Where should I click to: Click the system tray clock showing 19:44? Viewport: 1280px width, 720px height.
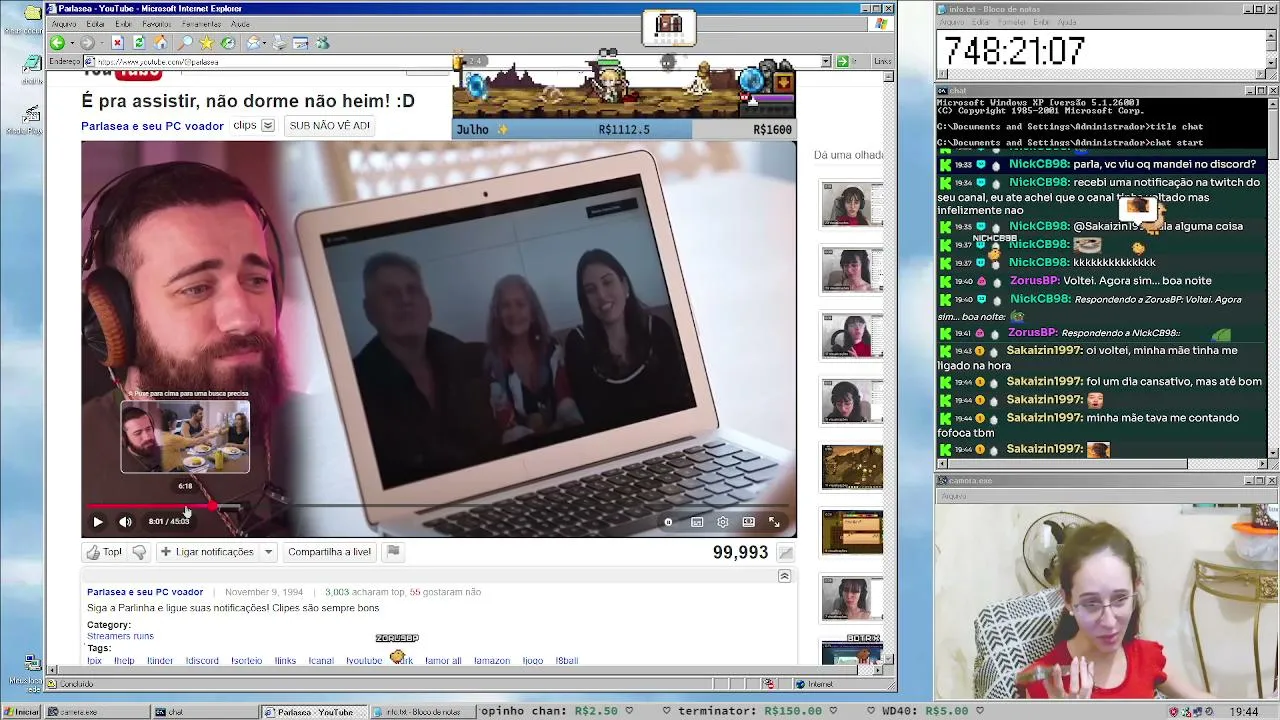[x=1244, y=712]
